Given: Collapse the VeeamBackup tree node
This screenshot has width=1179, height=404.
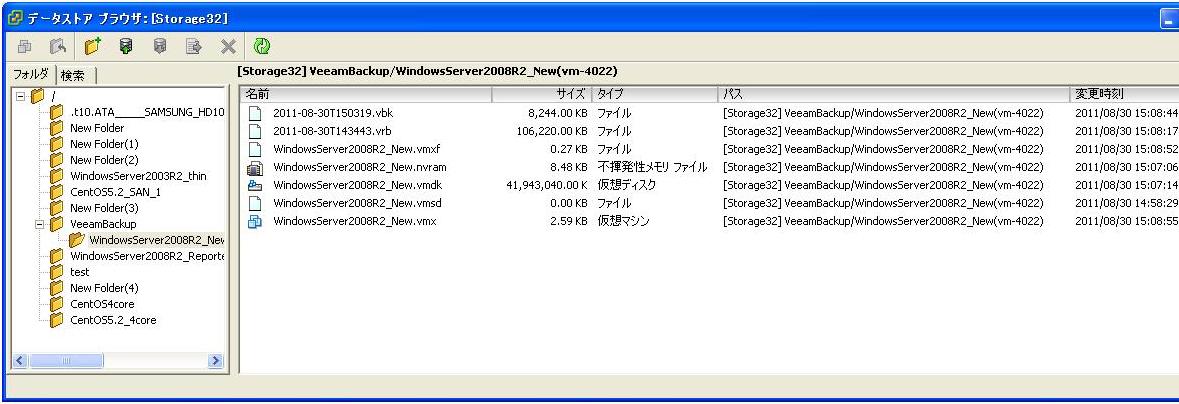Looking at the screenshot, I should (x=39, y=224).
